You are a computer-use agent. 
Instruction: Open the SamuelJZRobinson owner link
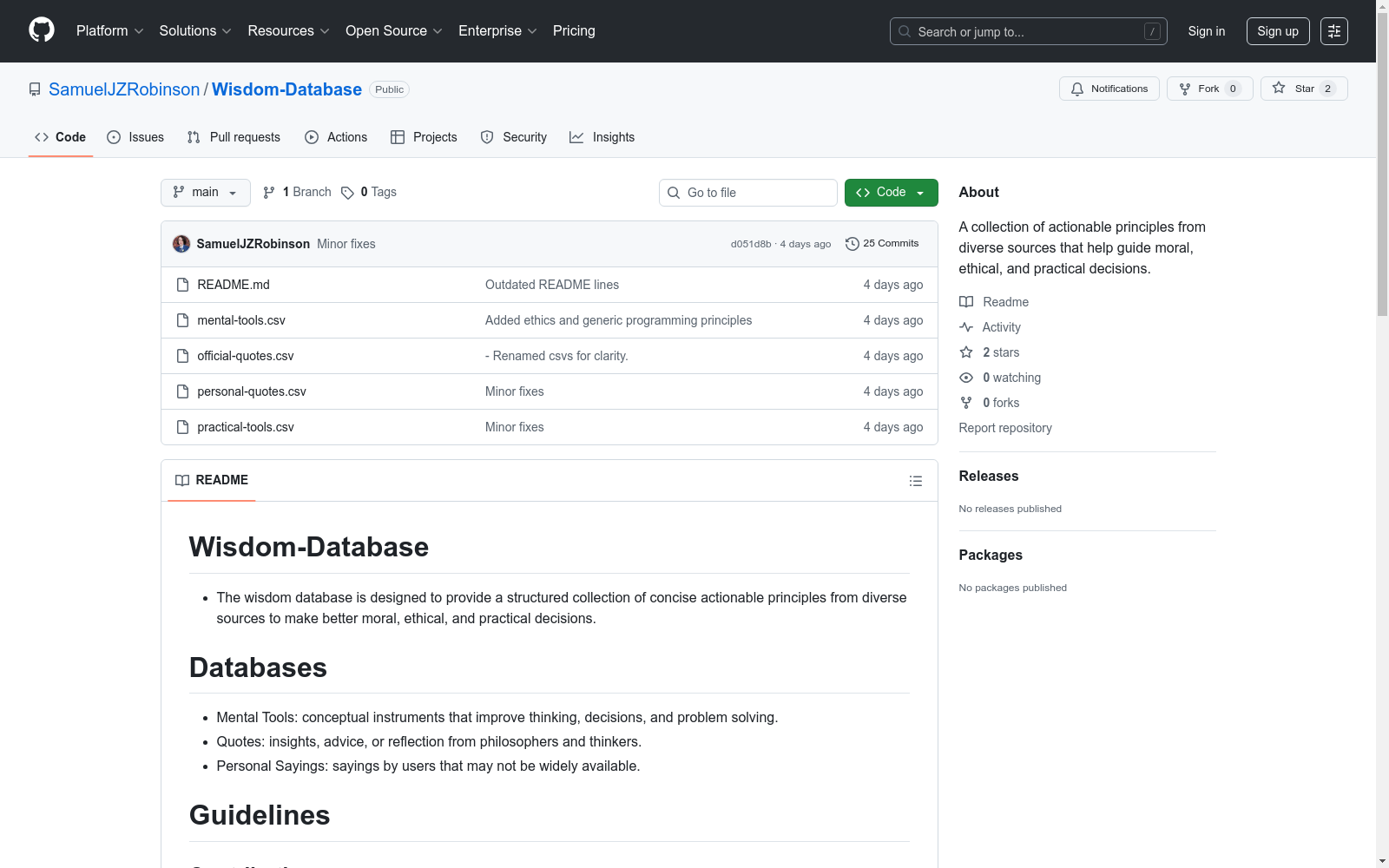(124, 89)
